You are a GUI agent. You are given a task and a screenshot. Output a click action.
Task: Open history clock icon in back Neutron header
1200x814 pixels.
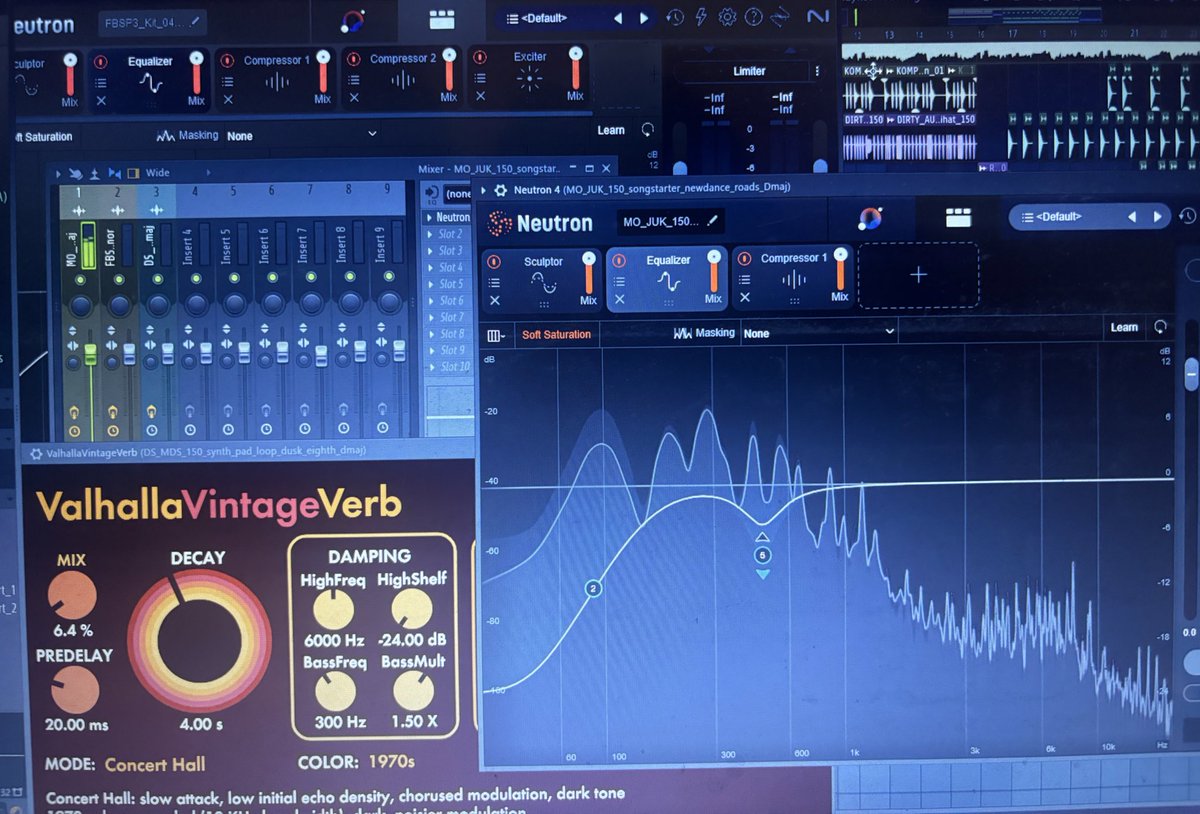[675, 17]
